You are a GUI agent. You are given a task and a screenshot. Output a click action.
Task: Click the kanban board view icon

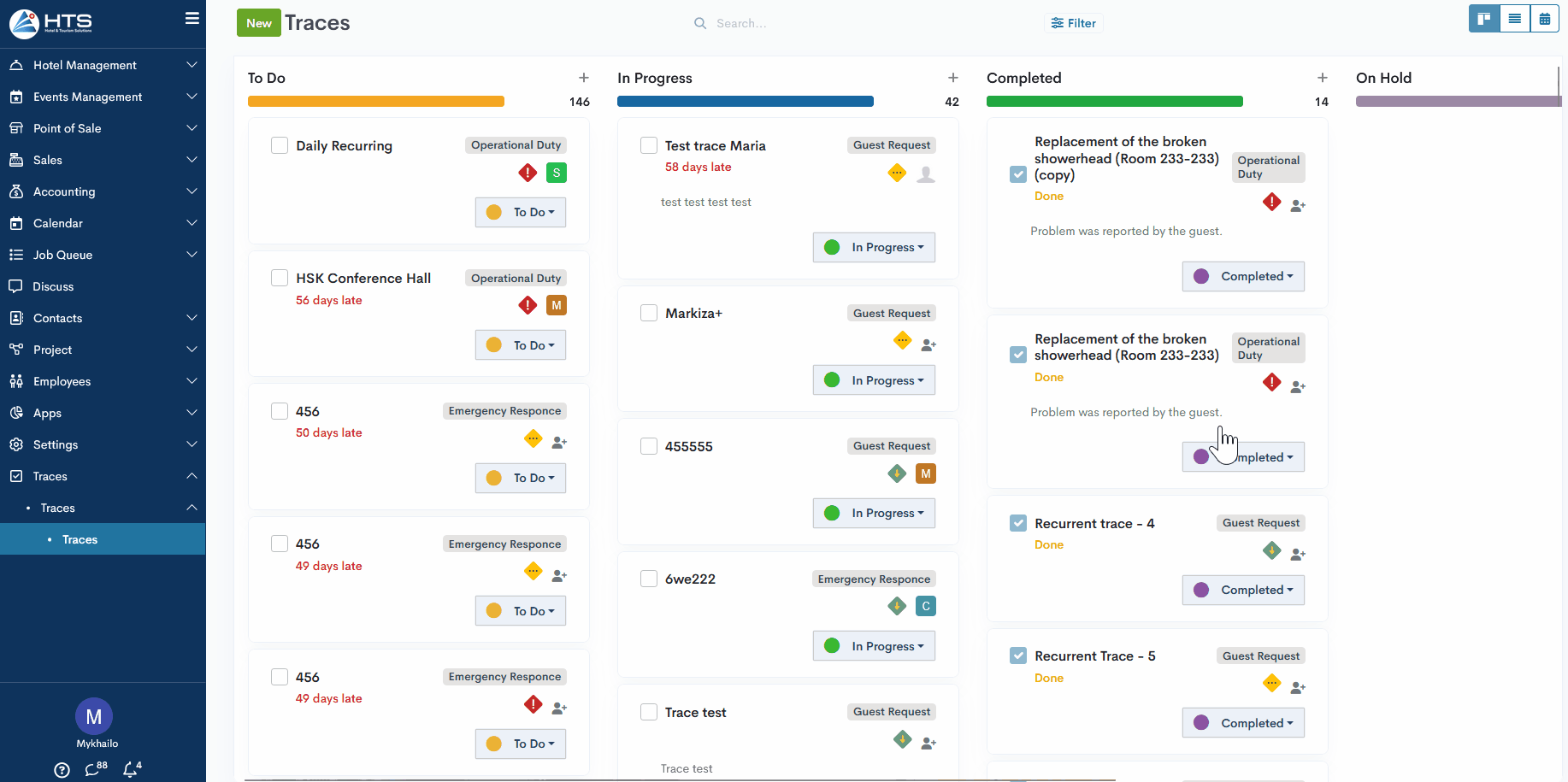tap(1484, 19)
